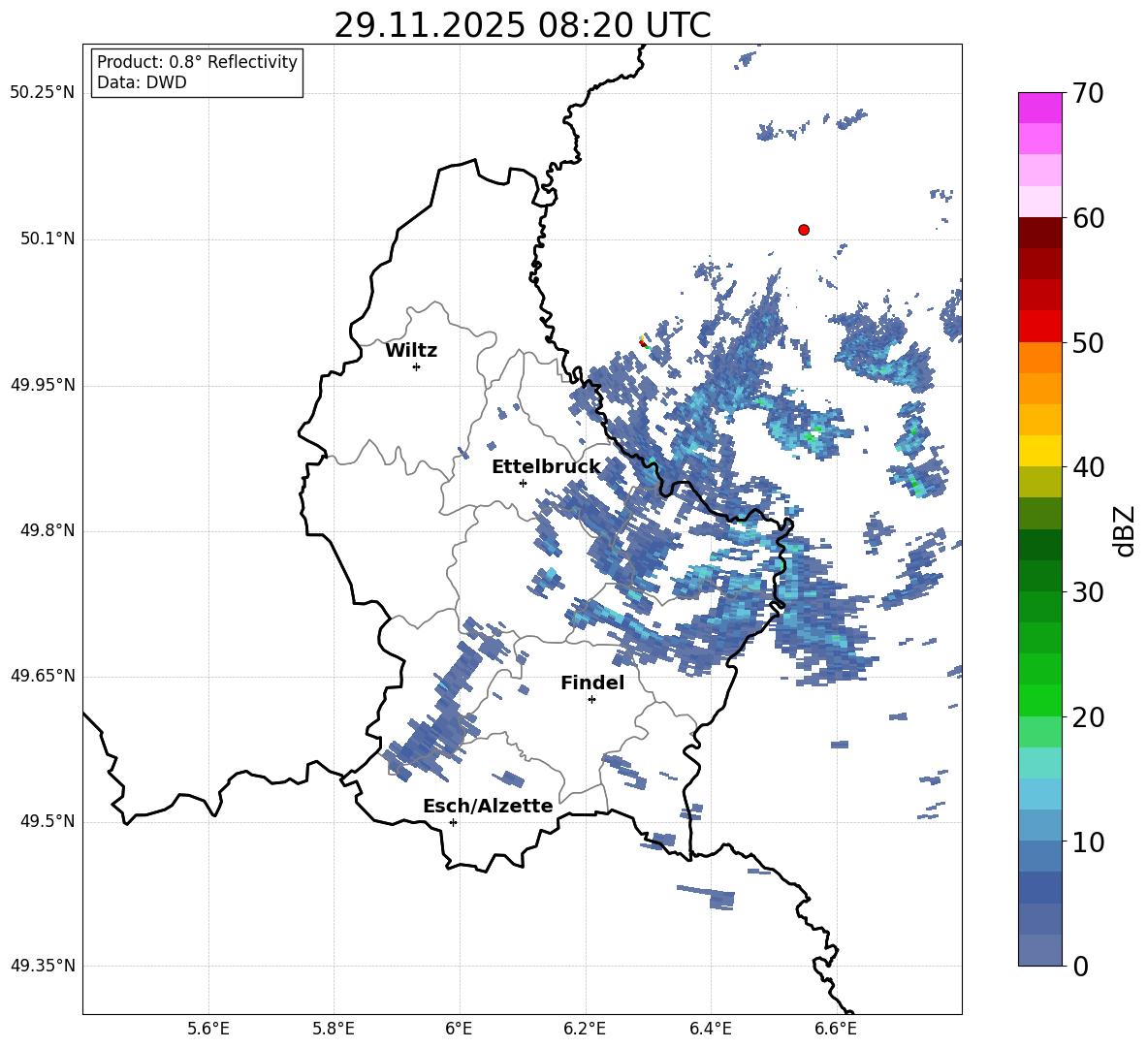Click the 49.65°N latitude tick label
Viewport: 1148px width, 1048px height.
click(x=43, y=676)
